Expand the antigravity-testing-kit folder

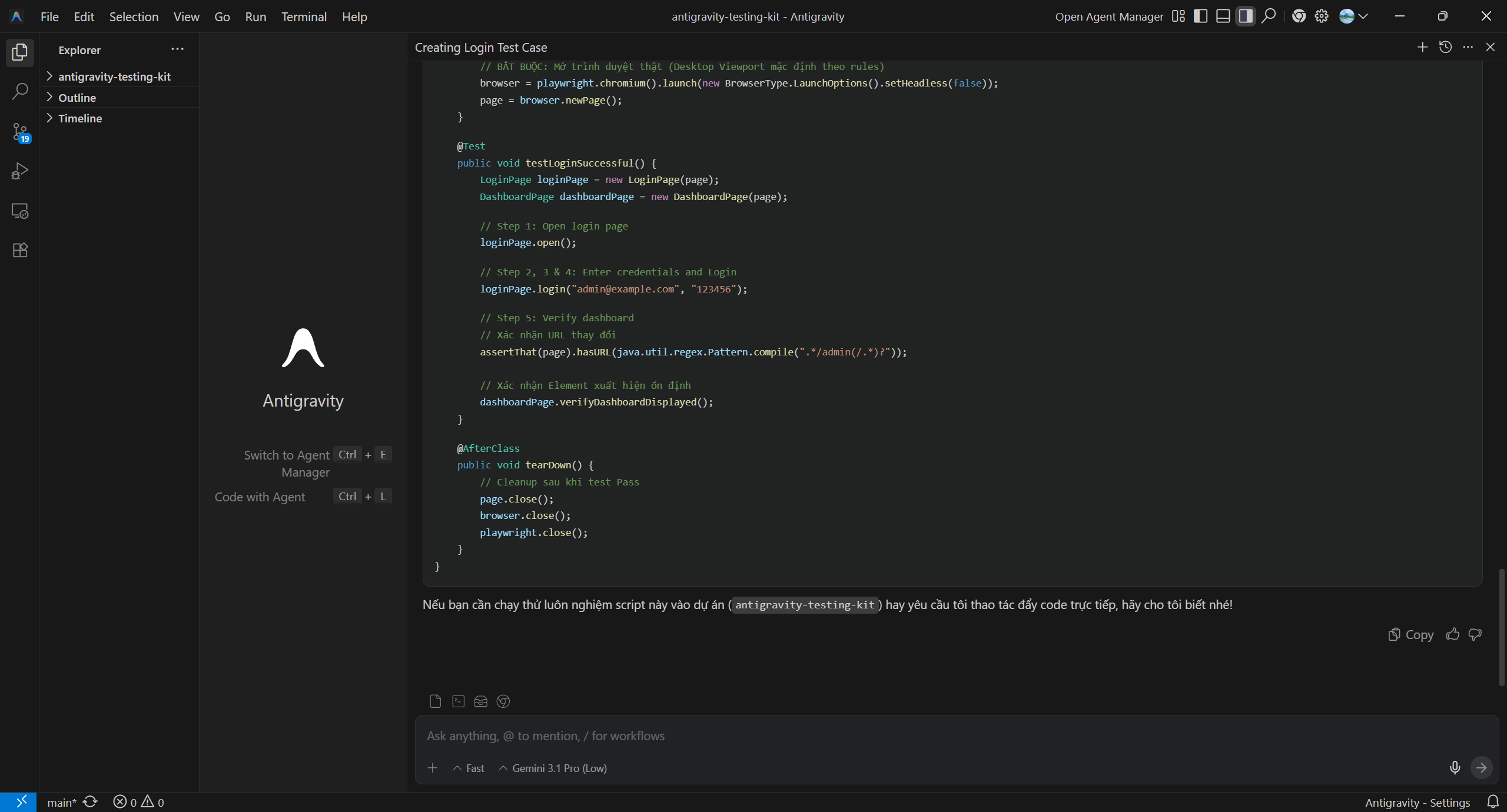click(114, 76)
